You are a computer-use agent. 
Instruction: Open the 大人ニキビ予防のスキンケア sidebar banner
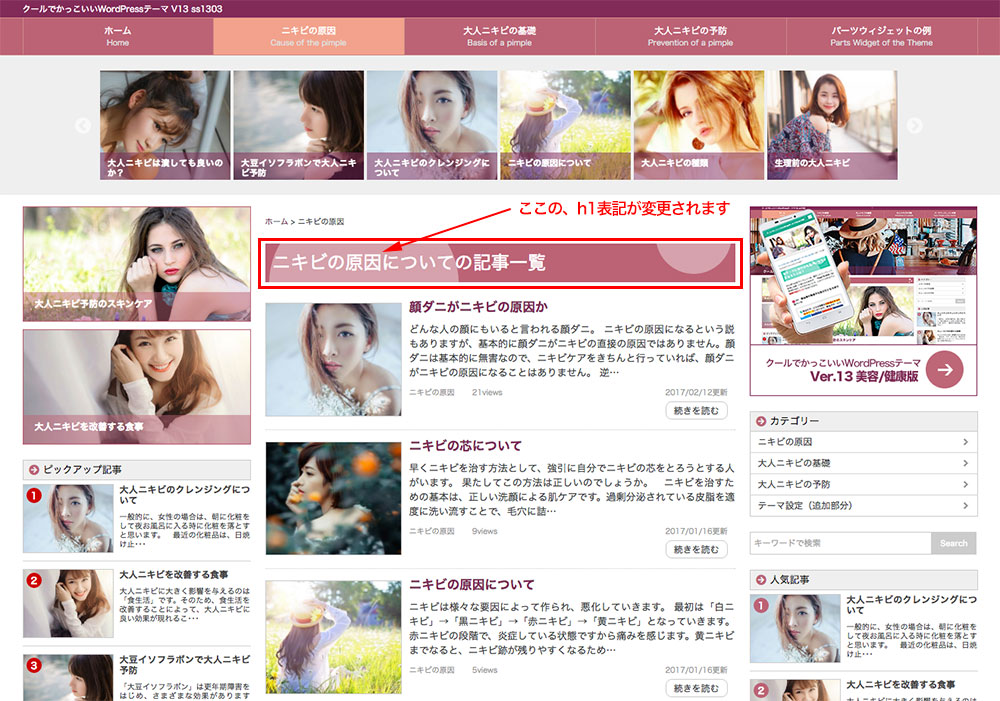point(137,264)
